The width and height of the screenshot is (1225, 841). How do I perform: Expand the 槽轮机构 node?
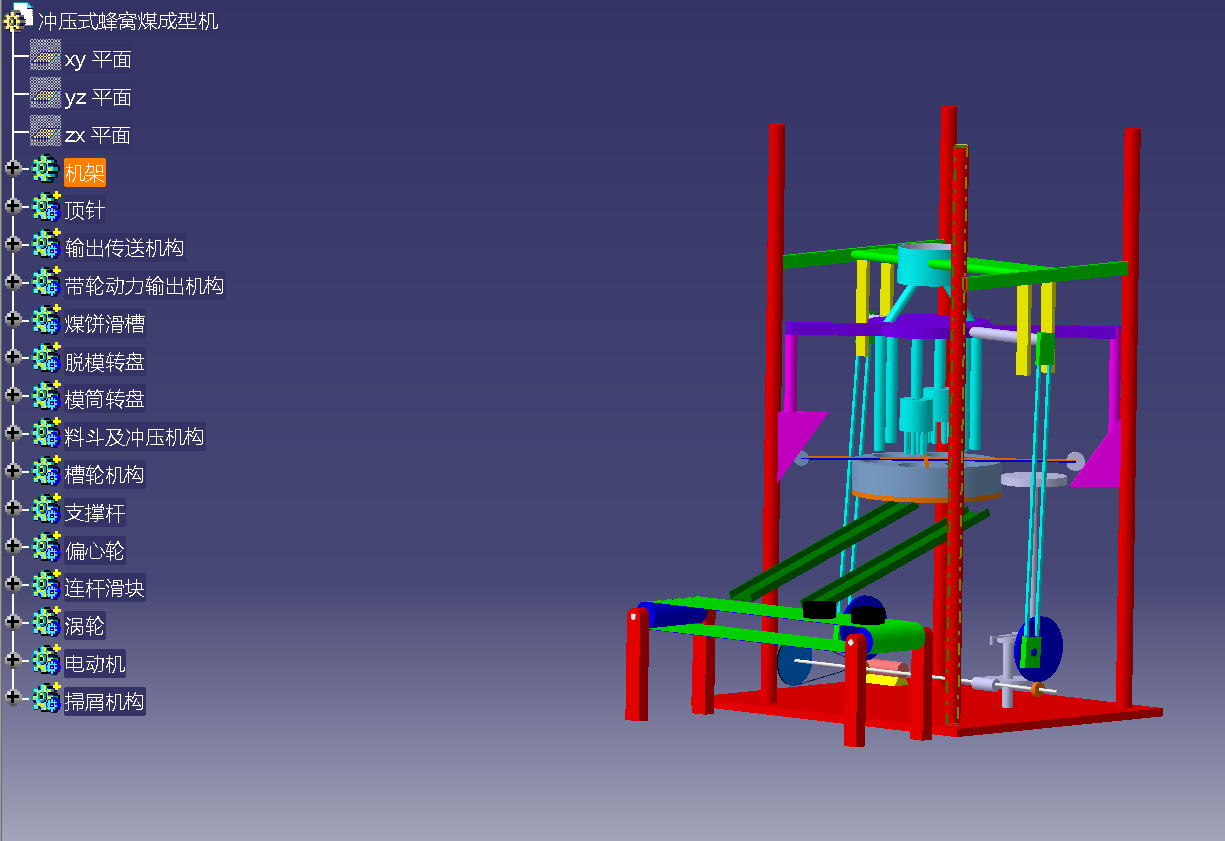[13, 470]
